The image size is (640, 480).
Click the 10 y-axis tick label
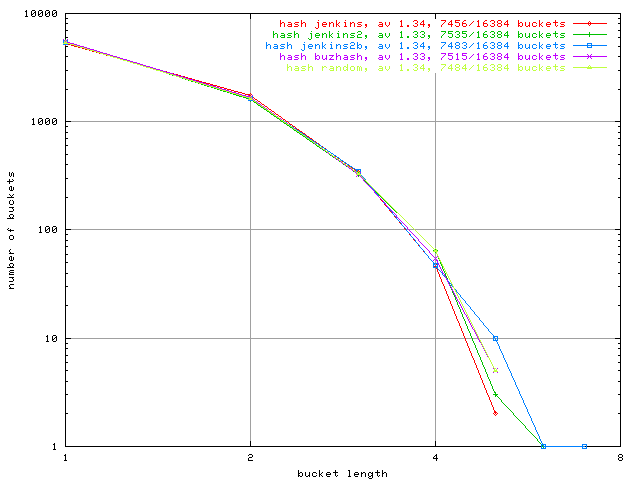tap(51, 339)
